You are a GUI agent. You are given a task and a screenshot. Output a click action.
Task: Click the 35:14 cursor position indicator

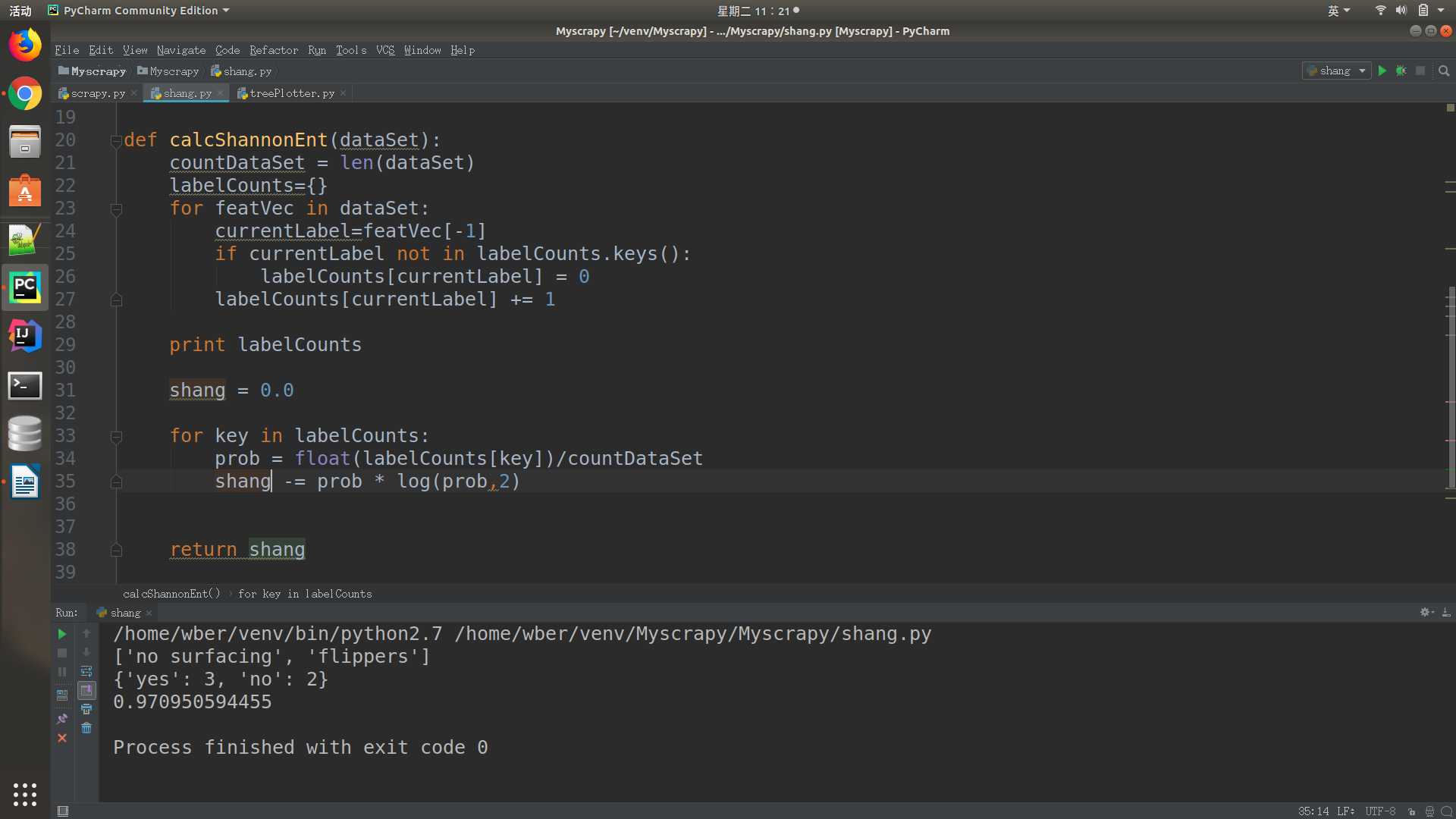pyautogui.click(x=1313, y=811)
